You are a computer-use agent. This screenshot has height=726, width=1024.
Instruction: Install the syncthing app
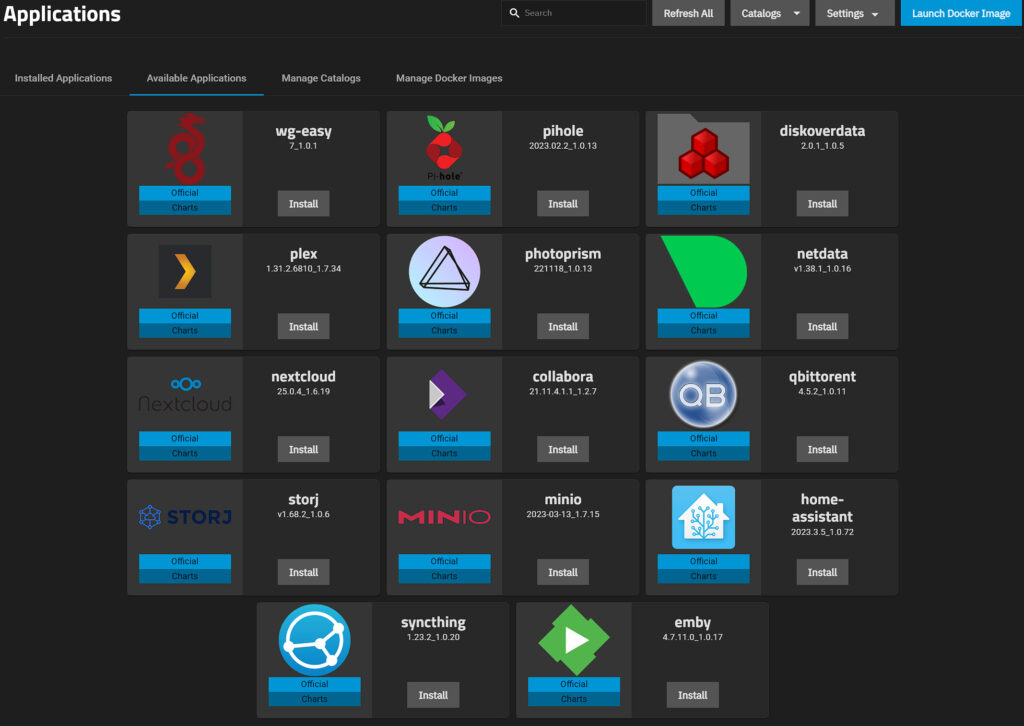pos(433,695)
